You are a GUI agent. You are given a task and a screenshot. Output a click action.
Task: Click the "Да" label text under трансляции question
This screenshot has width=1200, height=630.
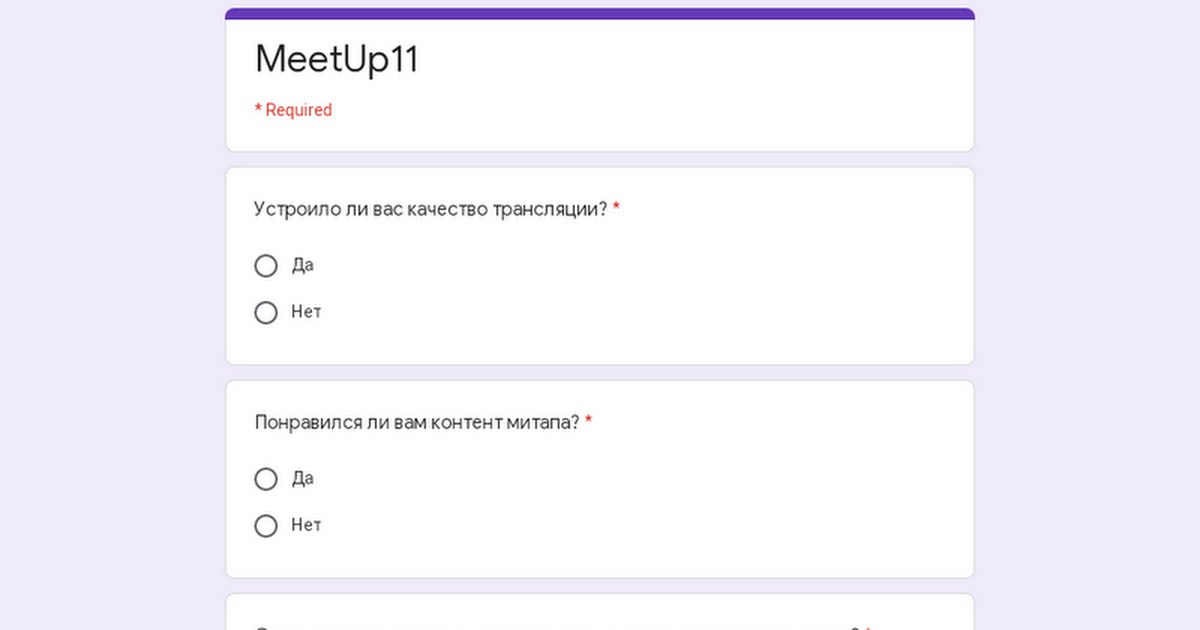(302, 266)
